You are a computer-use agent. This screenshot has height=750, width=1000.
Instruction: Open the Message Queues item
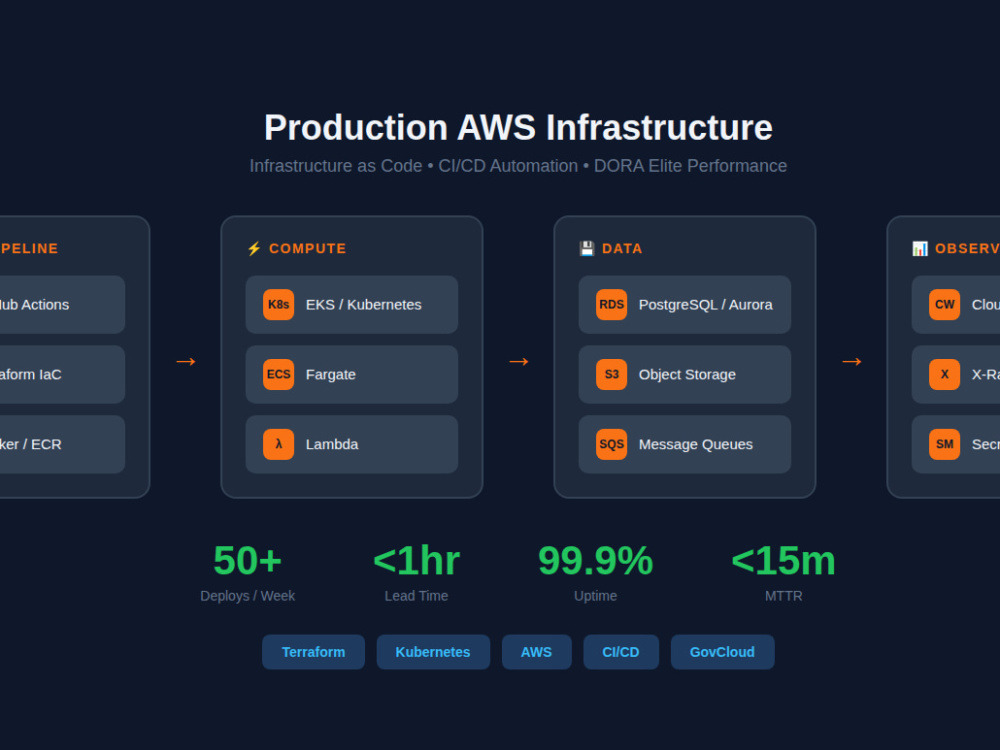(684, 445)
